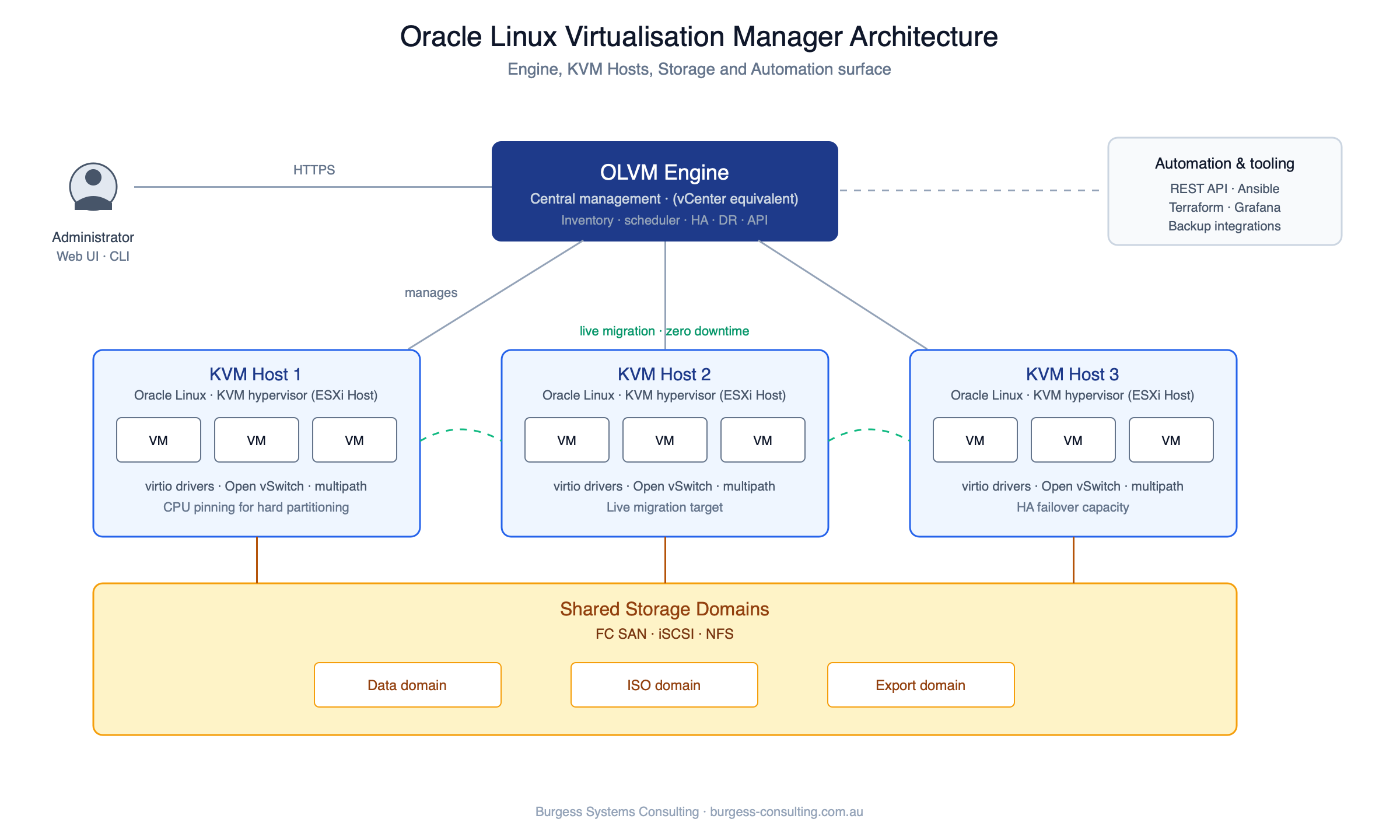Image resolution: width=1400 pixels, height=840 pixels.
Task: Click the 'HA failover capacity' text
Action: (x=1073, y=508)
